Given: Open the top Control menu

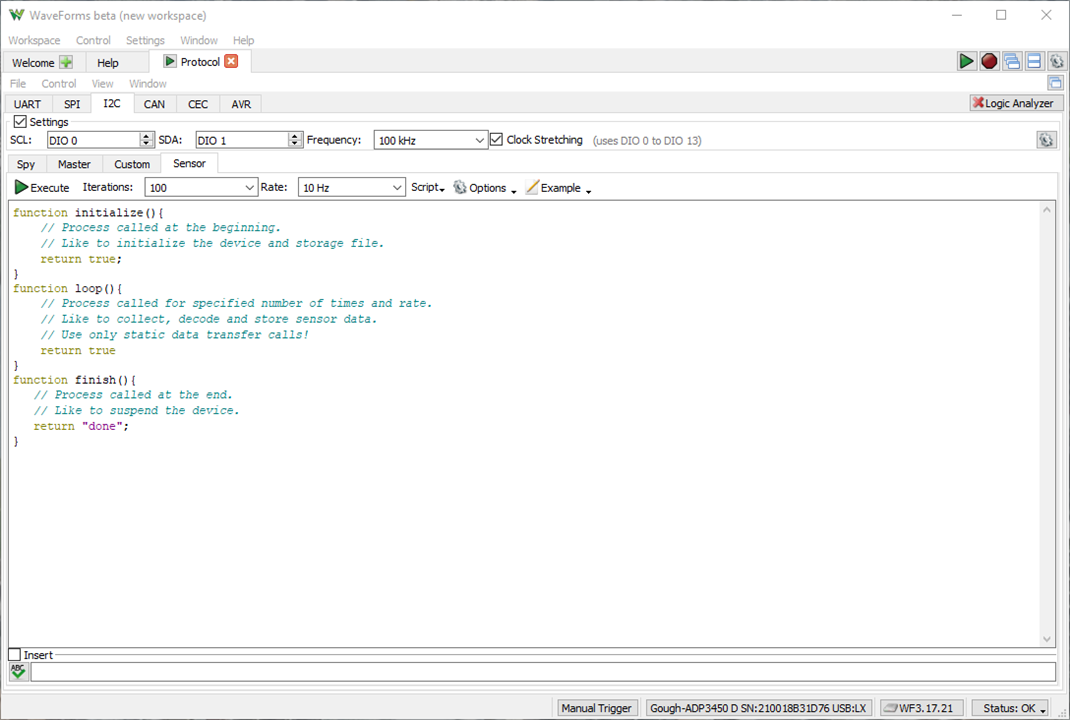Looking at the screenshot, I should click(93, 40).
